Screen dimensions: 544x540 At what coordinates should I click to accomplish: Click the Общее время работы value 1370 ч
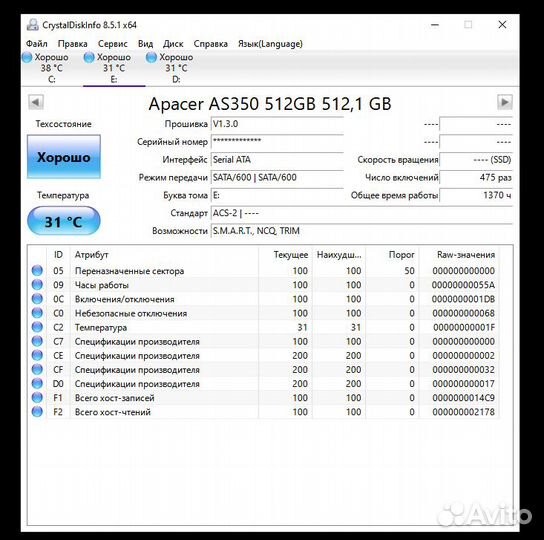[x=476, y=195]
